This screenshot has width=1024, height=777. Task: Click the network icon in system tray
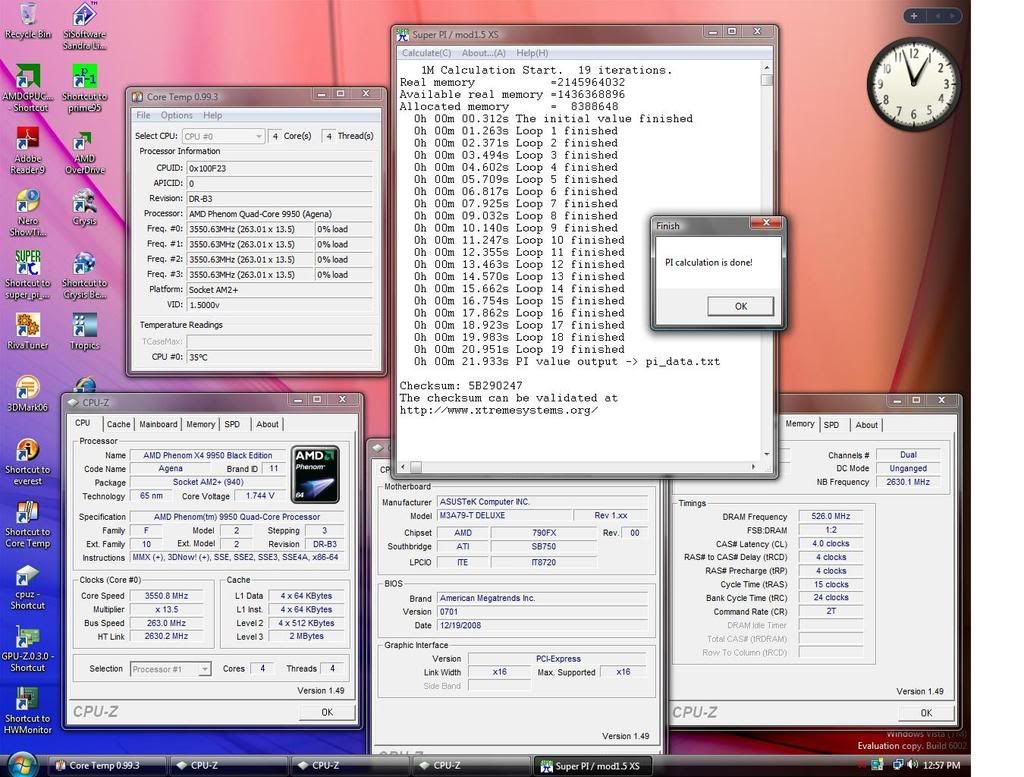click(x=898, y=765)
